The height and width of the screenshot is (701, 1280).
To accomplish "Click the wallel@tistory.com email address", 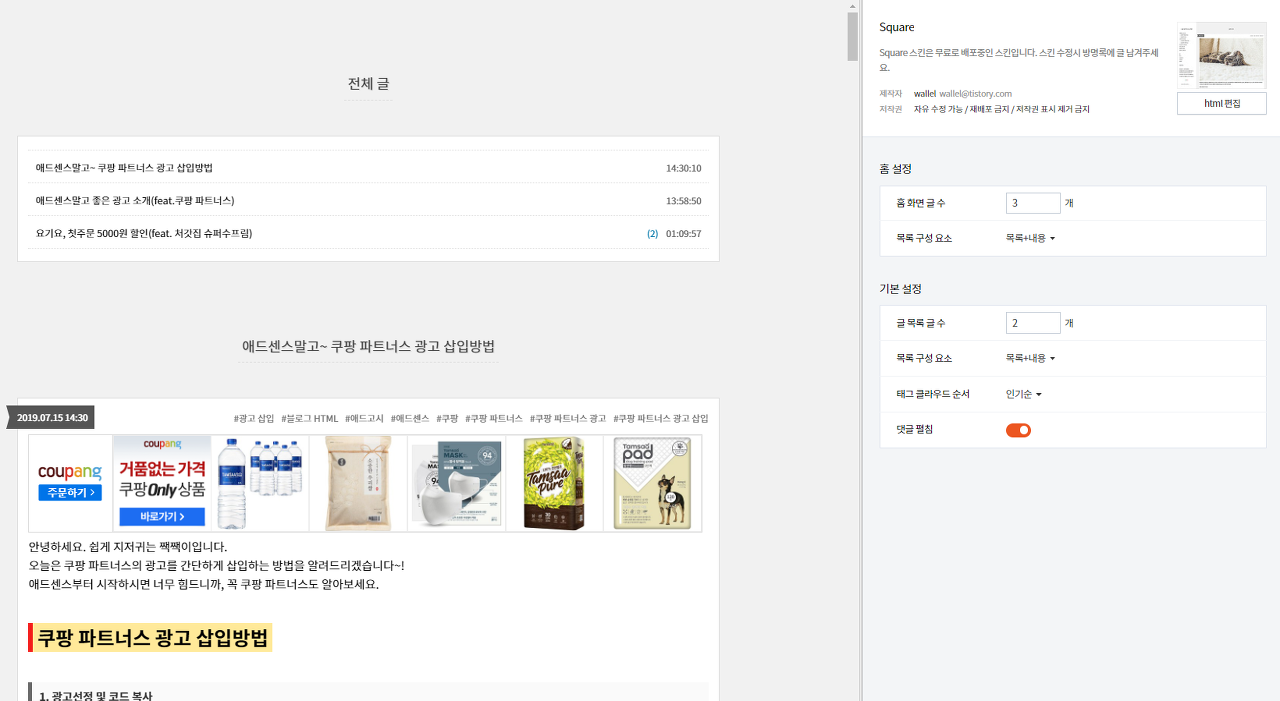I will (975, 93).
